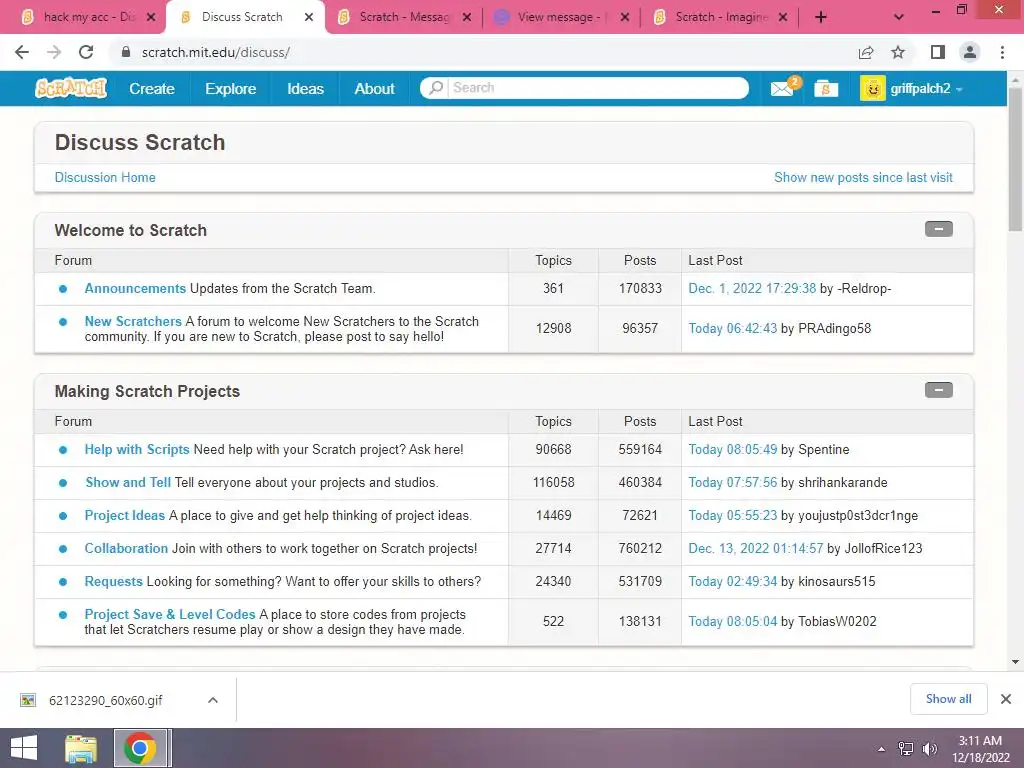Open last post 'Today 08:05:49'
Screen dimensions: 1024x768
(x=733, y=449)
